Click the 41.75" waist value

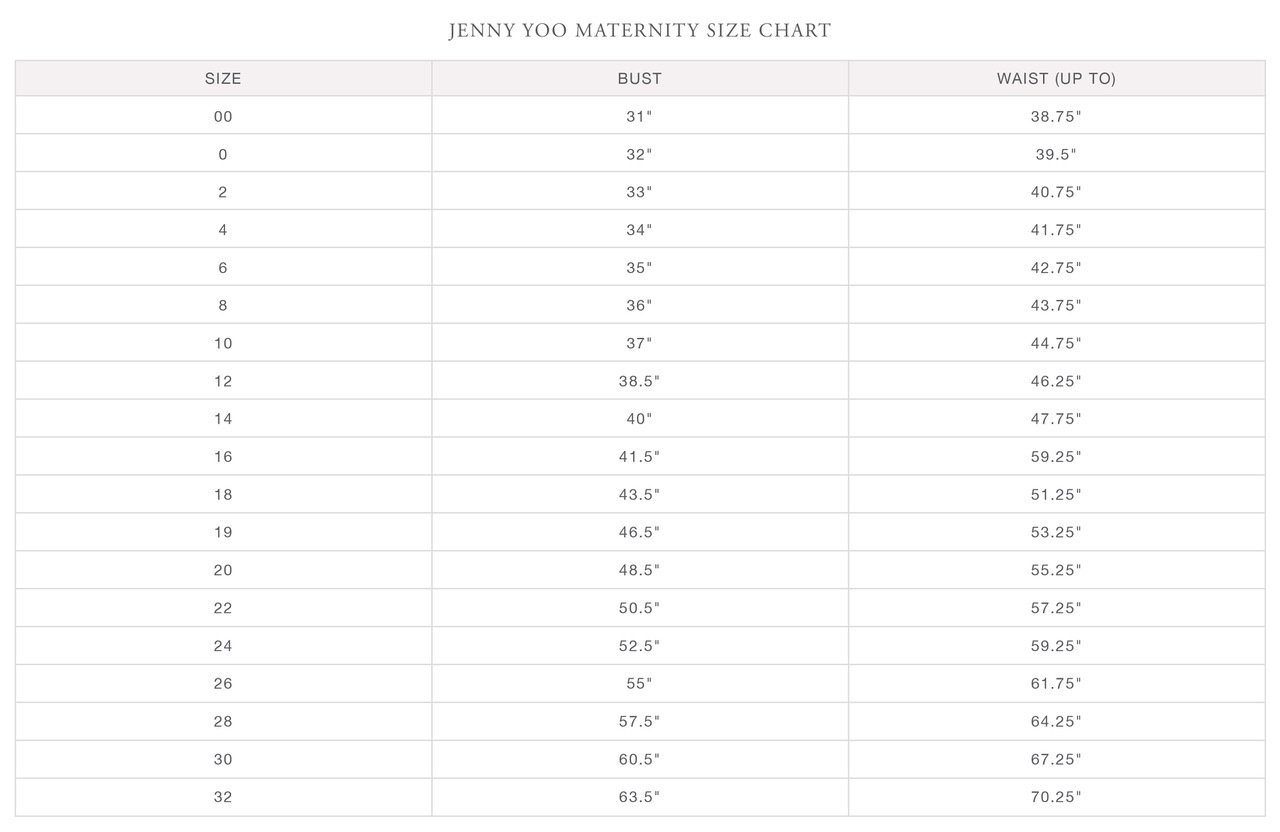click(1056, 230)
